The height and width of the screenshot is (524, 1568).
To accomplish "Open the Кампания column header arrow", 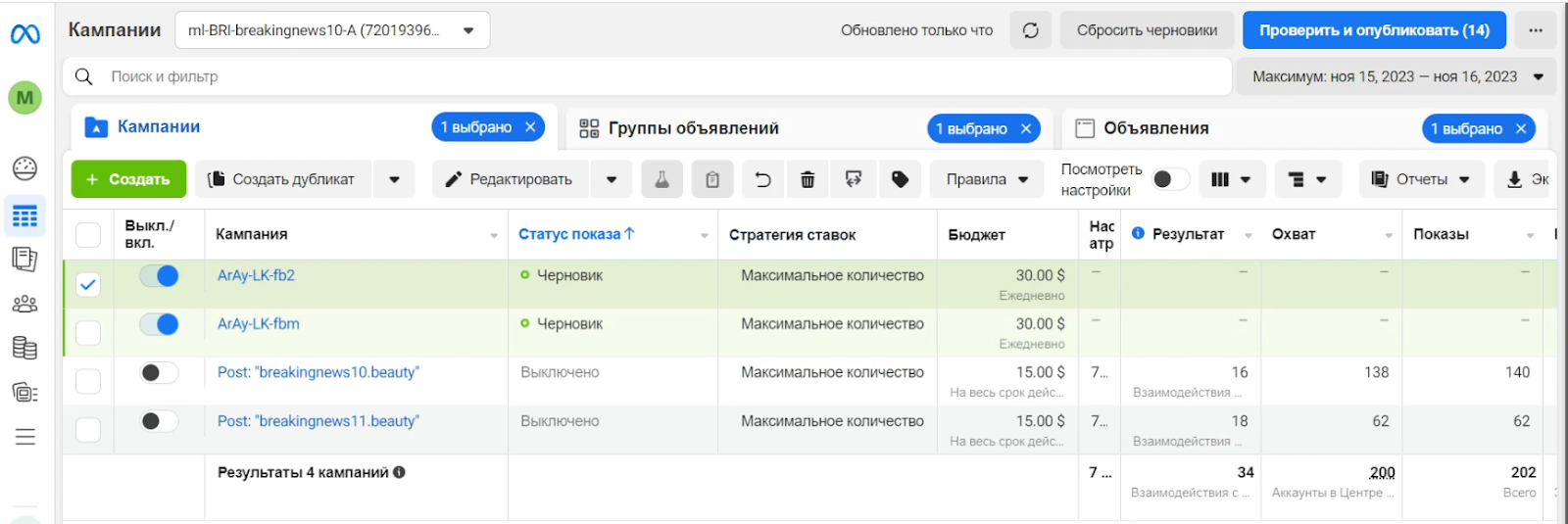I will [x=494, y=235].
